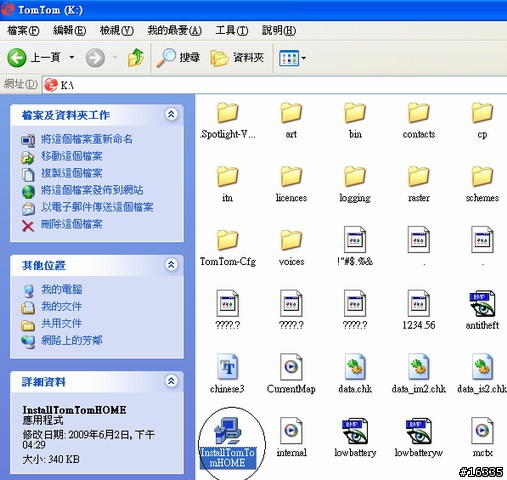
Task: Click the grey Forward arrow button
Action: tap(95, 58)
